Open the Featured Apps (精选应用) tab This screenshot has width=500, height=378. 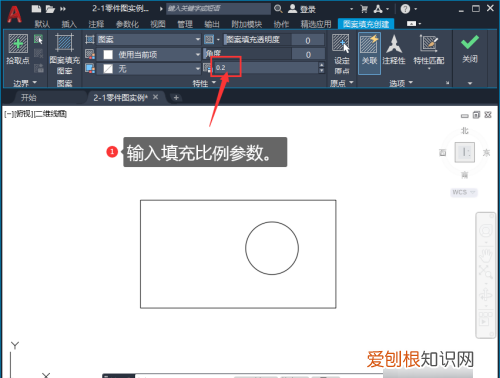(x=316, y=24)
